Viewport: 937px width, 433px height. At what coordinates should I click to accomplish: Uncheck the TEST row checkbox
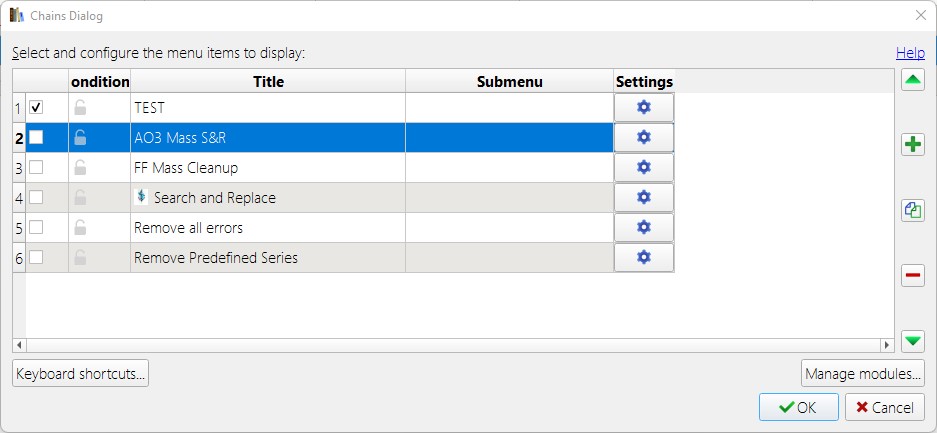coord(36,107)
